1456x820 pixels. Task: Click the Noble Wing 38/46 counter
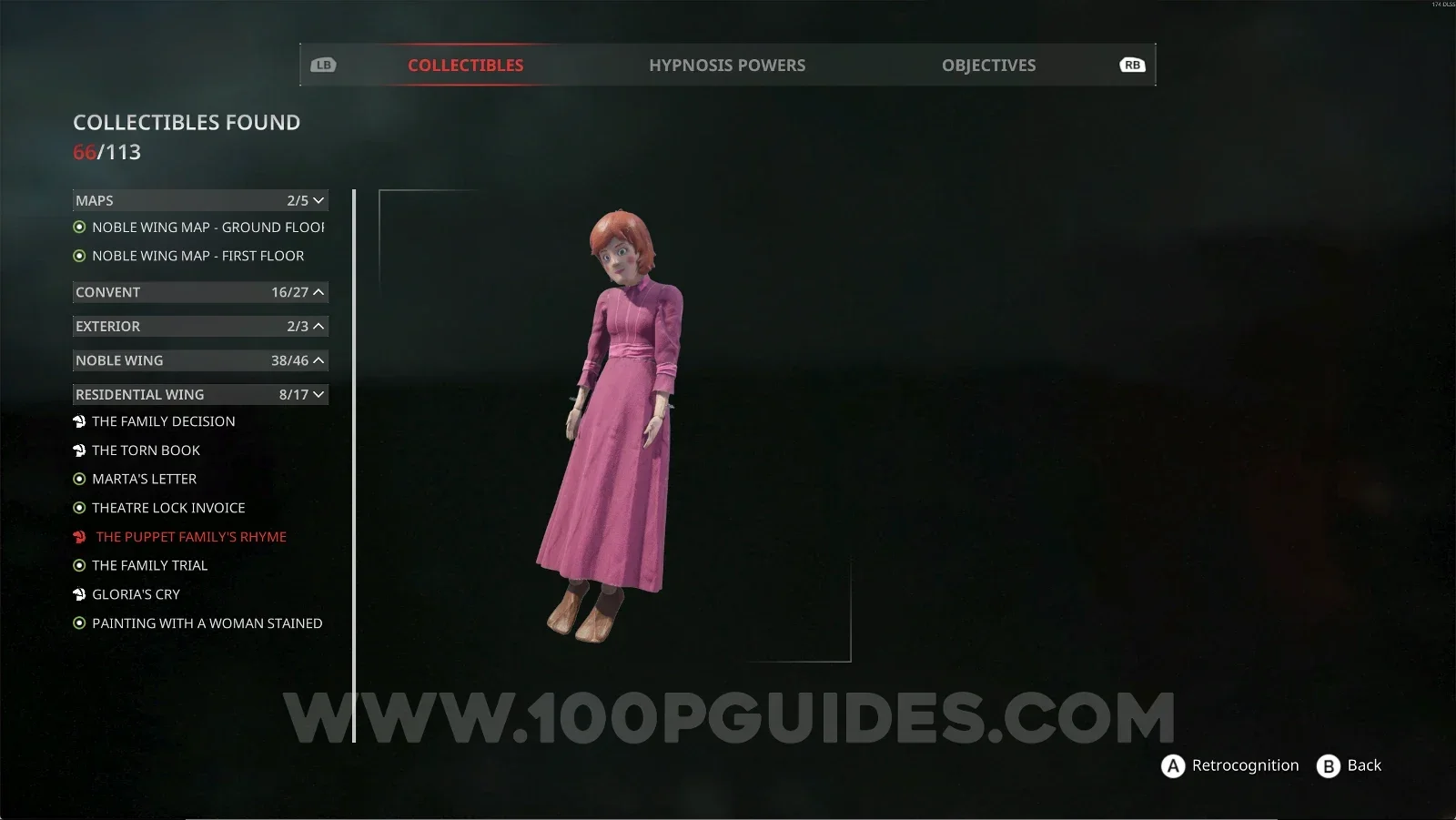click(289, 360)
